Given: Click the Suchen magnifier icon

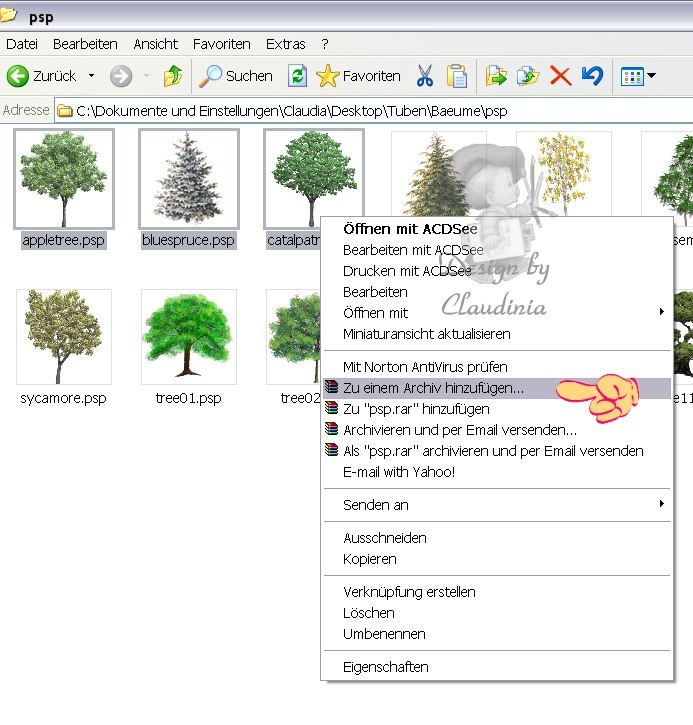Looking at the screenshot, I should tap(210, 76).
